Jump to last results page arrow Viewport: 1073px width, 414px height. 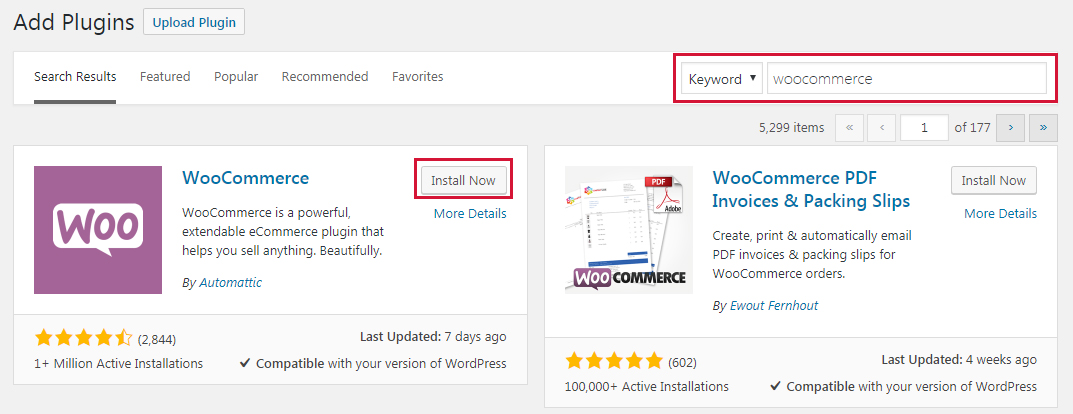tap(1044, 128)
